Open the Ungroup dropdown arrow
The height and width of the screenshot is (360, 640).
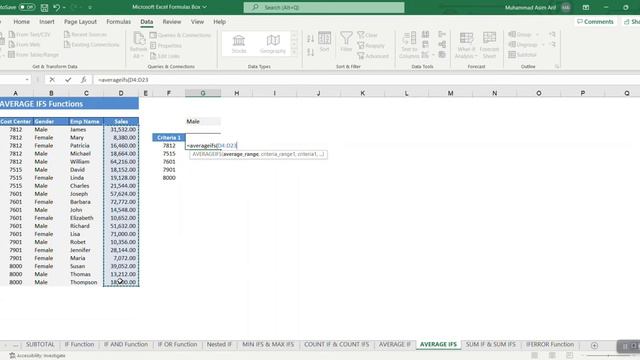pos(543,44)
